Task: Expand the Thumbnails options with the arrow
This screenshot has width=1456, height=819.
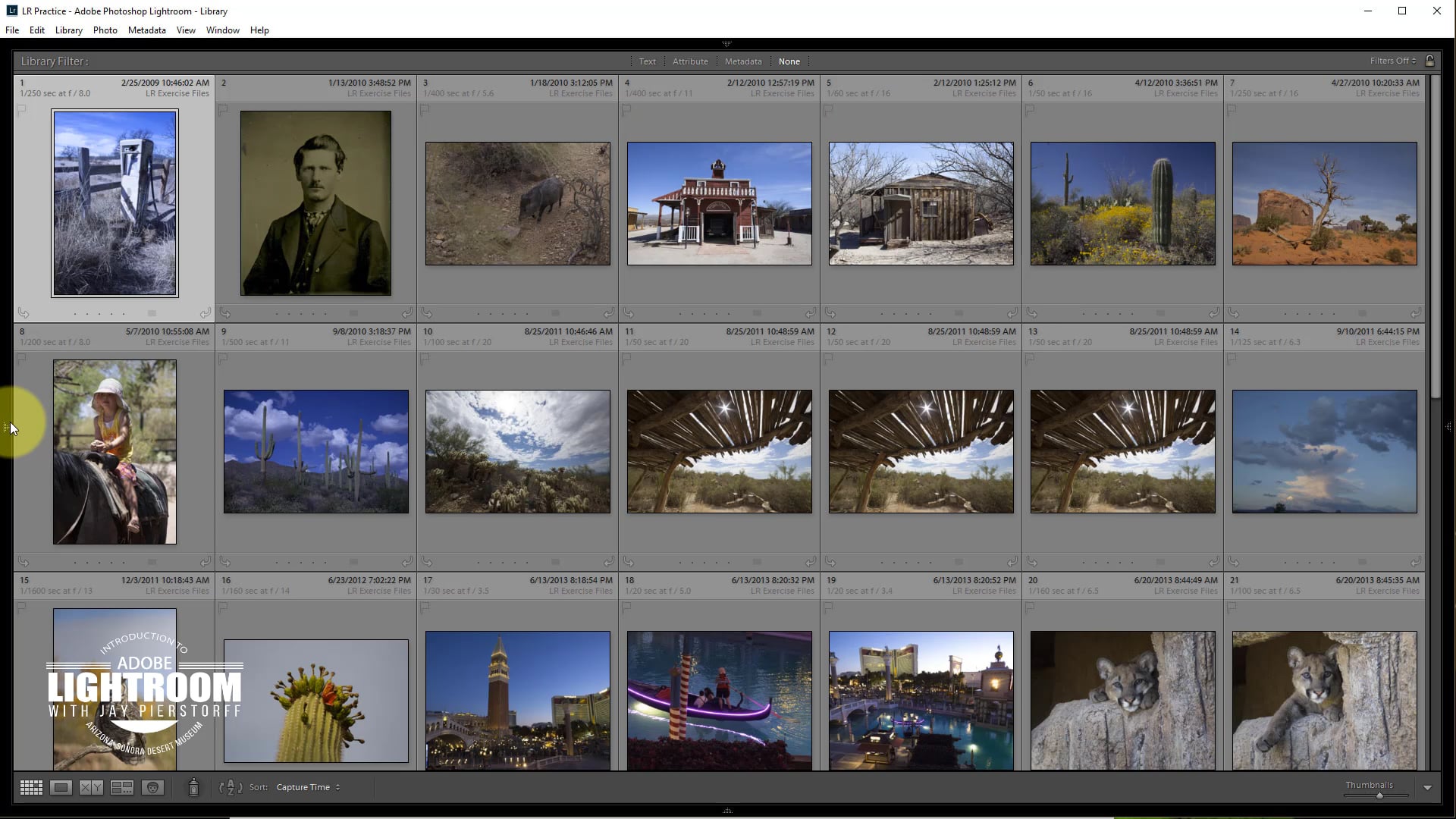Action: pyautogui.click(x=1427, y=788)
